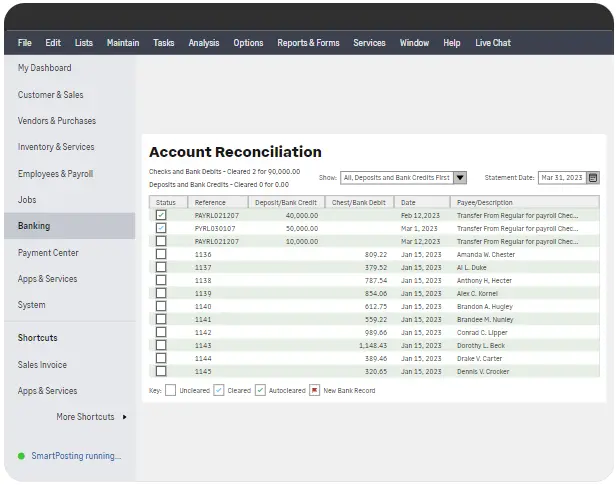Expand More Shortcuts arrow
616x485 pixels.
click(124, 417)
